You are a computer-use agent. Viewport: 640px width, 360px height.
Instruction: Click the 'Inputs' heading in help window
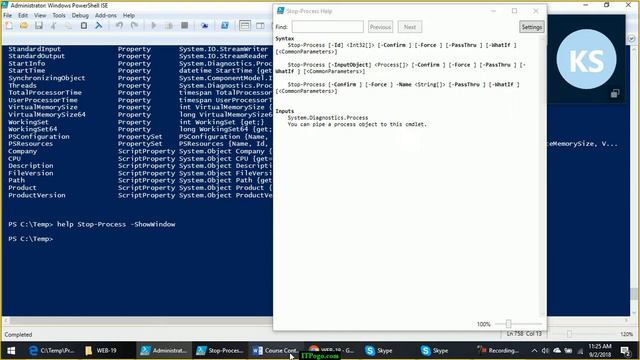(x=284, y=111)
